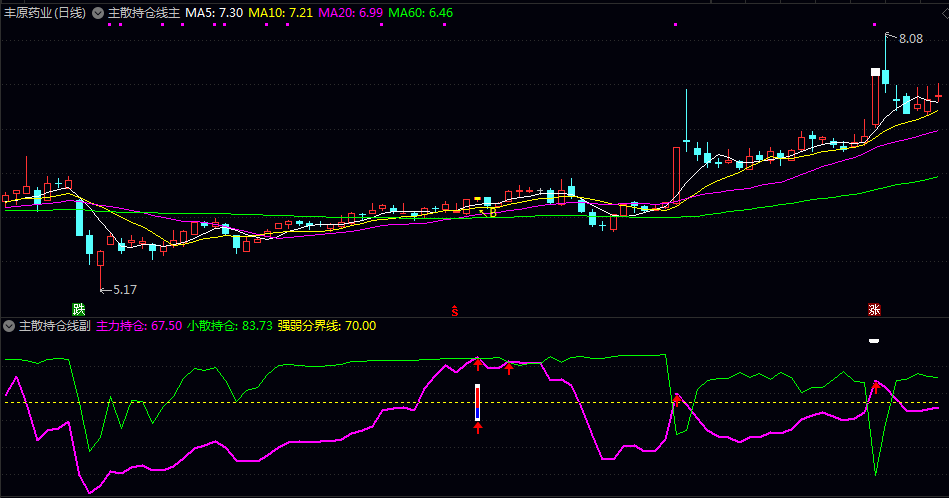
Task: Click the green 跌 marker icon
Action: coord(78,309)
